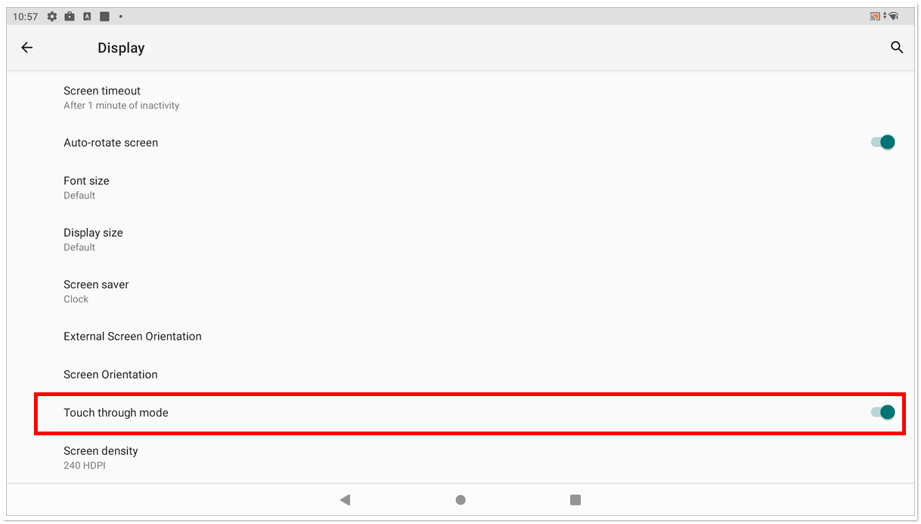The width and height of the screenshot is (921, 524).
Task: Click the 10:57 clock in status bar
Action: point(25,16)
